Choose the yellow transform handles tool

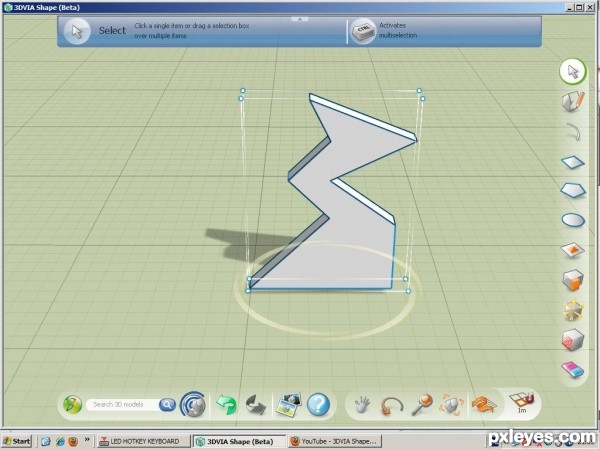coord(573,310)
